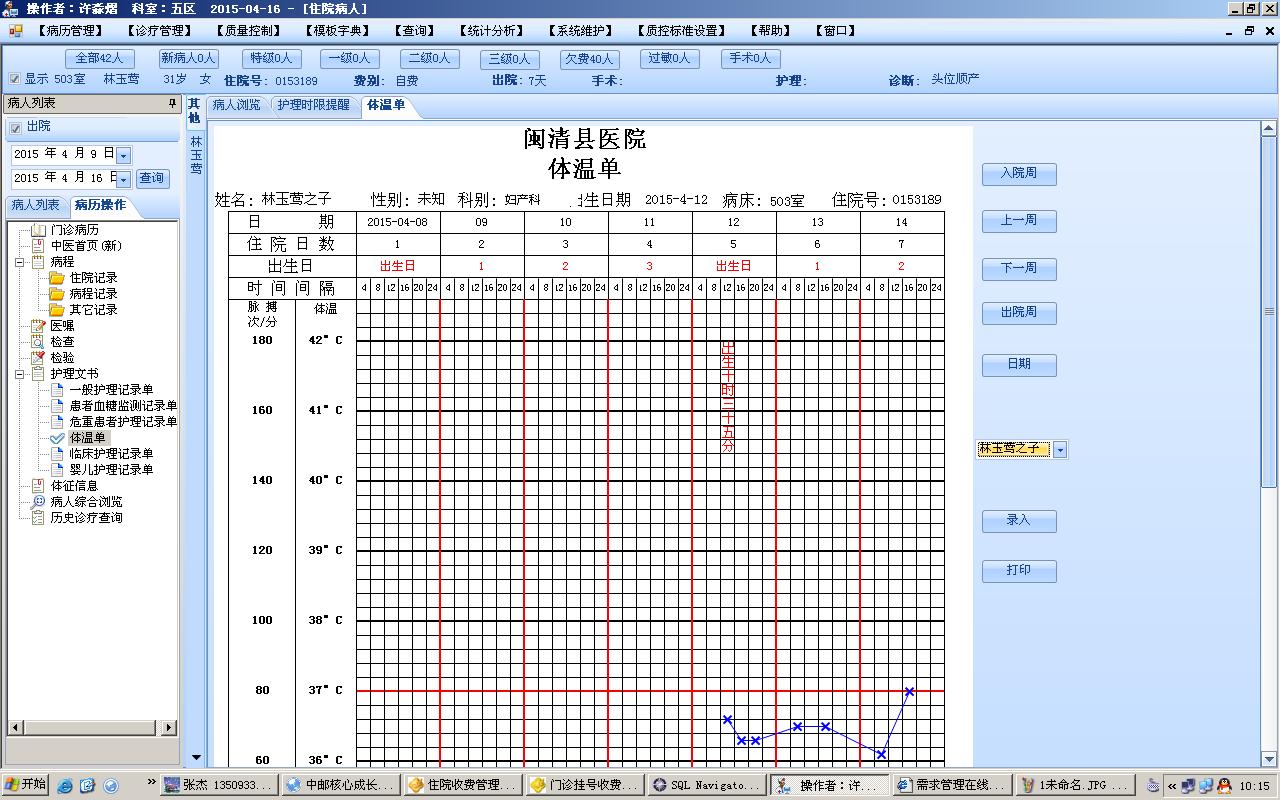Open the start date dropdown (4月9日)

click(x=124, y=155)
